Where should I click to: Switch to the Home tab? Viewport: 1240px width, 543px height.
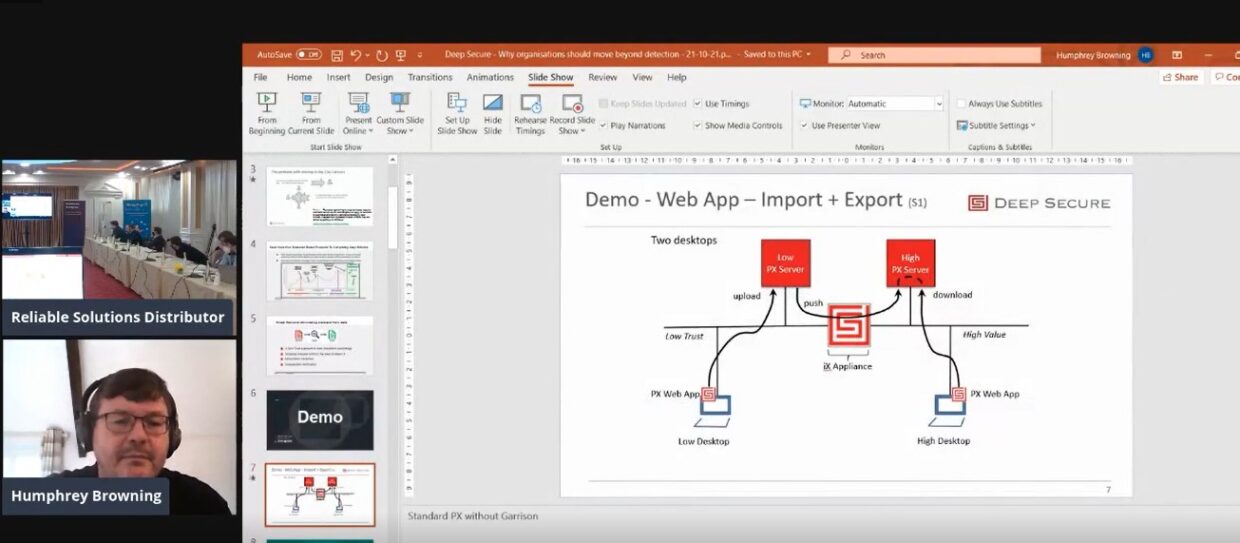tap(299, 77)
